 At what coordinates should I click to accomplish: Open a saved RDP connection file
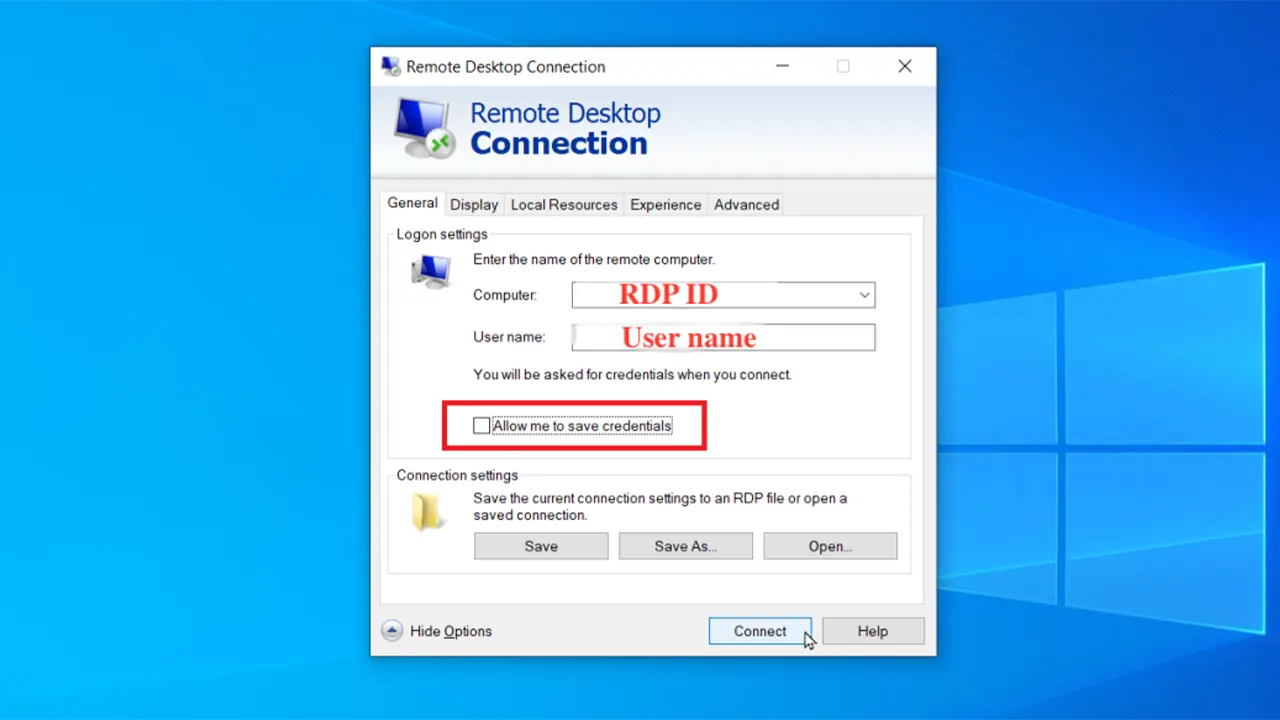click(830, 546)
